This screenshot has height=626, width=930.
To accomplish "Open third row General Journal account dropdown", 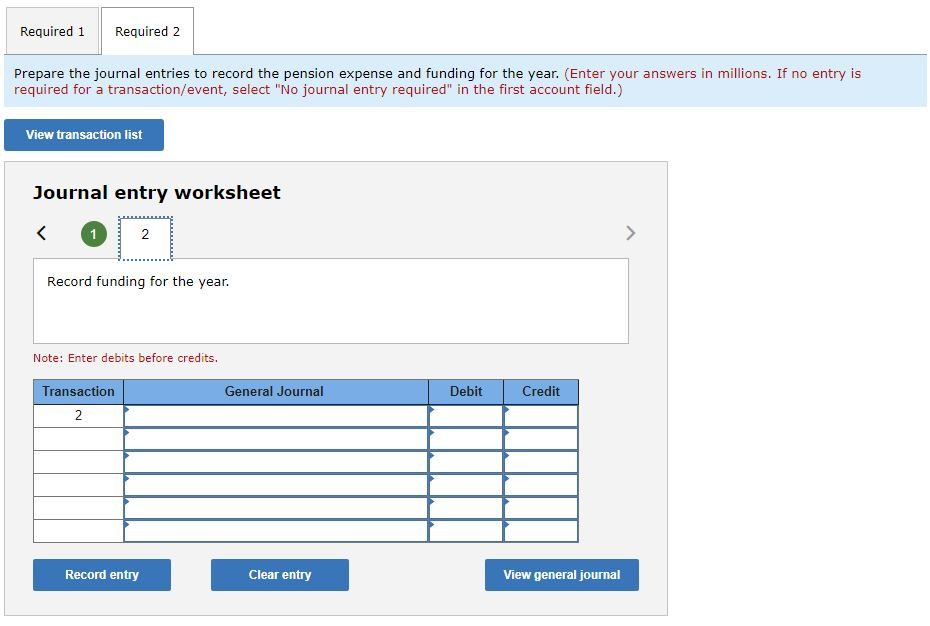I will coord(276,462).
